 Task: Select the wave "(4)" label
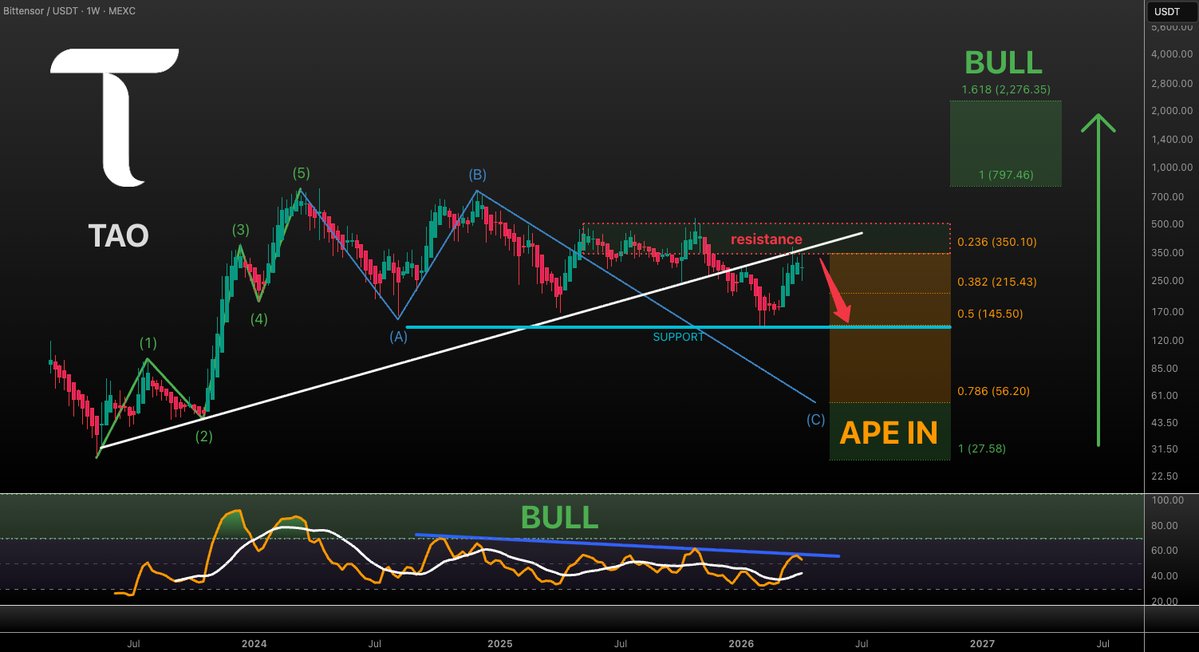click(258, 319)
